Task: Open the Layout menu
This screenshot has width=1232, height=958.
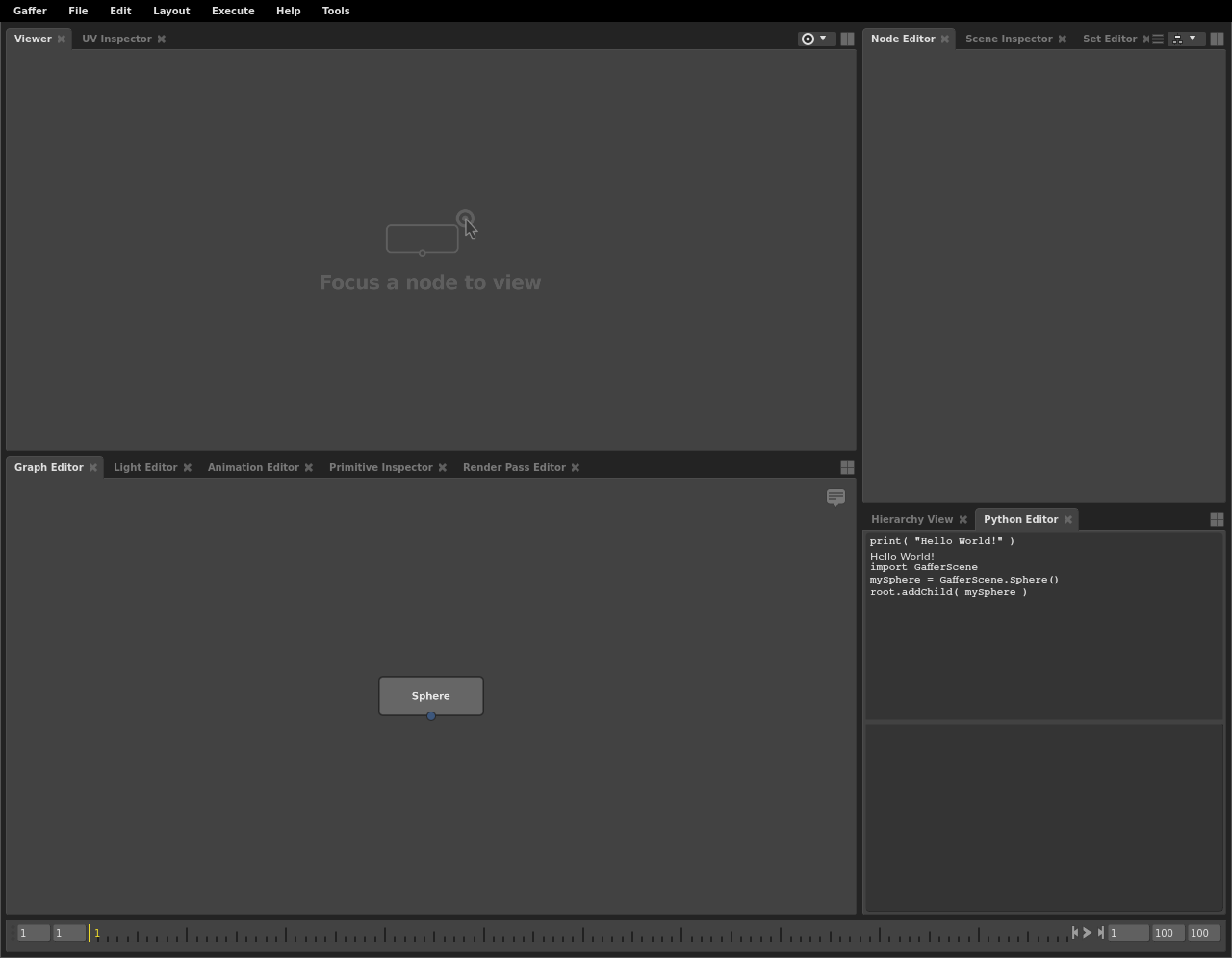Action: [171, 11]
